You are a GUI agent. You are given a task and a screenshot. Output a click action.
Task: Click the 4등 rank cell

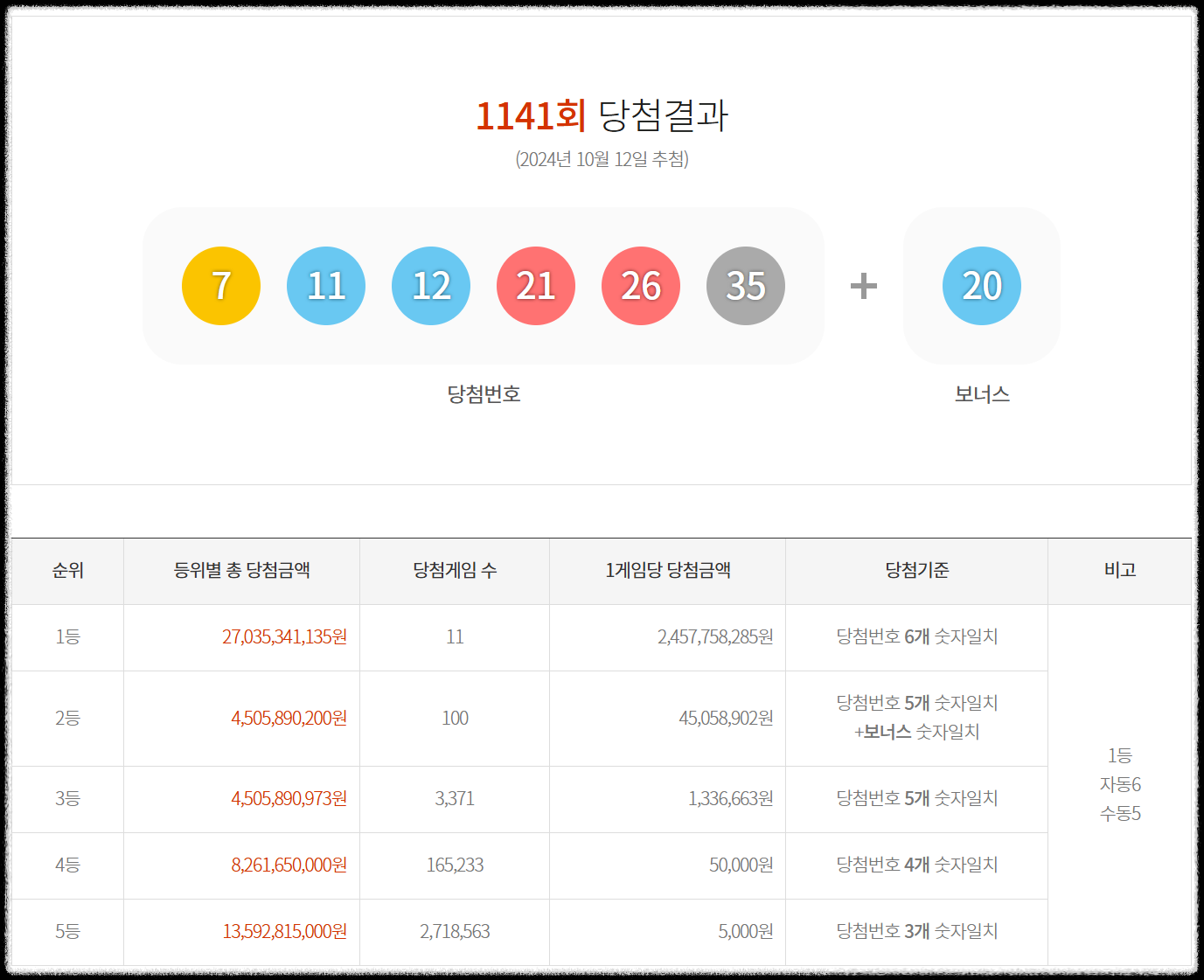(x=67, y=865)
